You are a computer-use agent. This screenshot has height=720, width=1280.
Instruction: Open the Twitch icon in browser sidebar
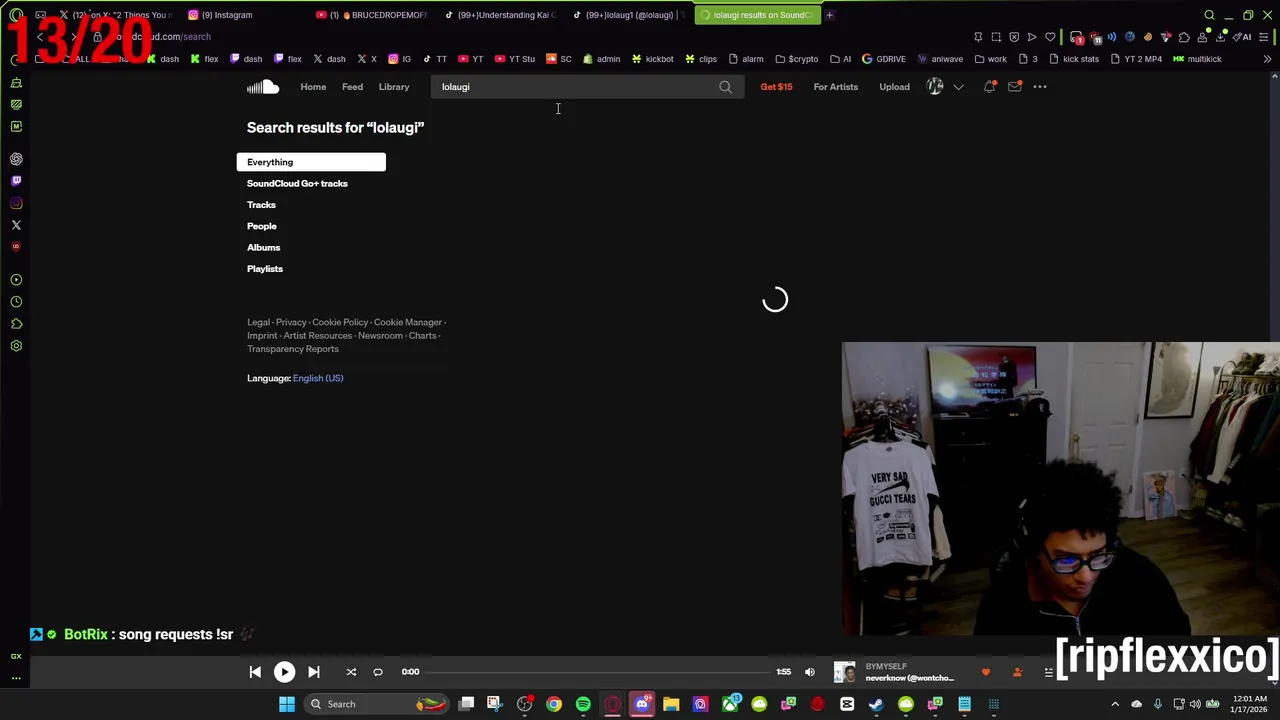pos(16,181)
